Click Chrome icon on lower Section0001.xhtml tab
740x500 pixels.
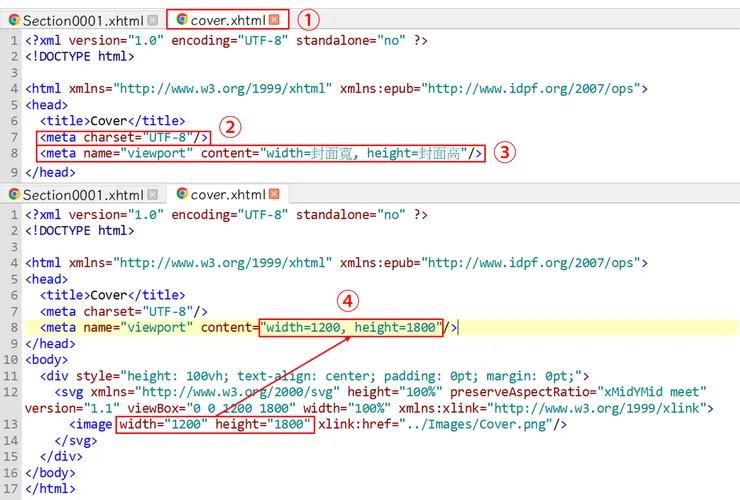15,194
